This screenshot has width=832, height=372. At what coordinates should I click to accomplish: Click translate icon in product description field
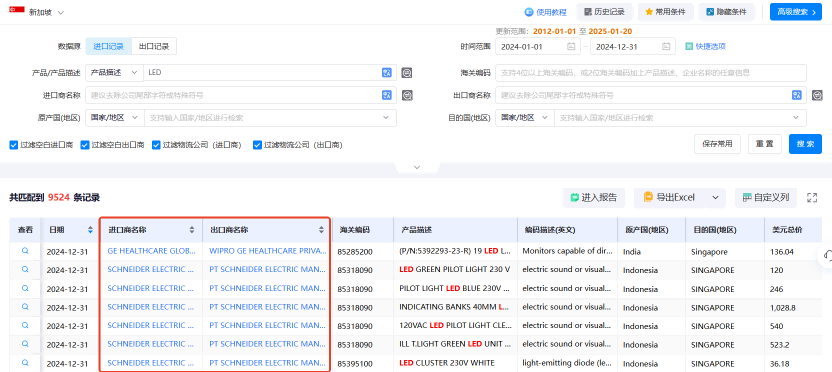386,73
